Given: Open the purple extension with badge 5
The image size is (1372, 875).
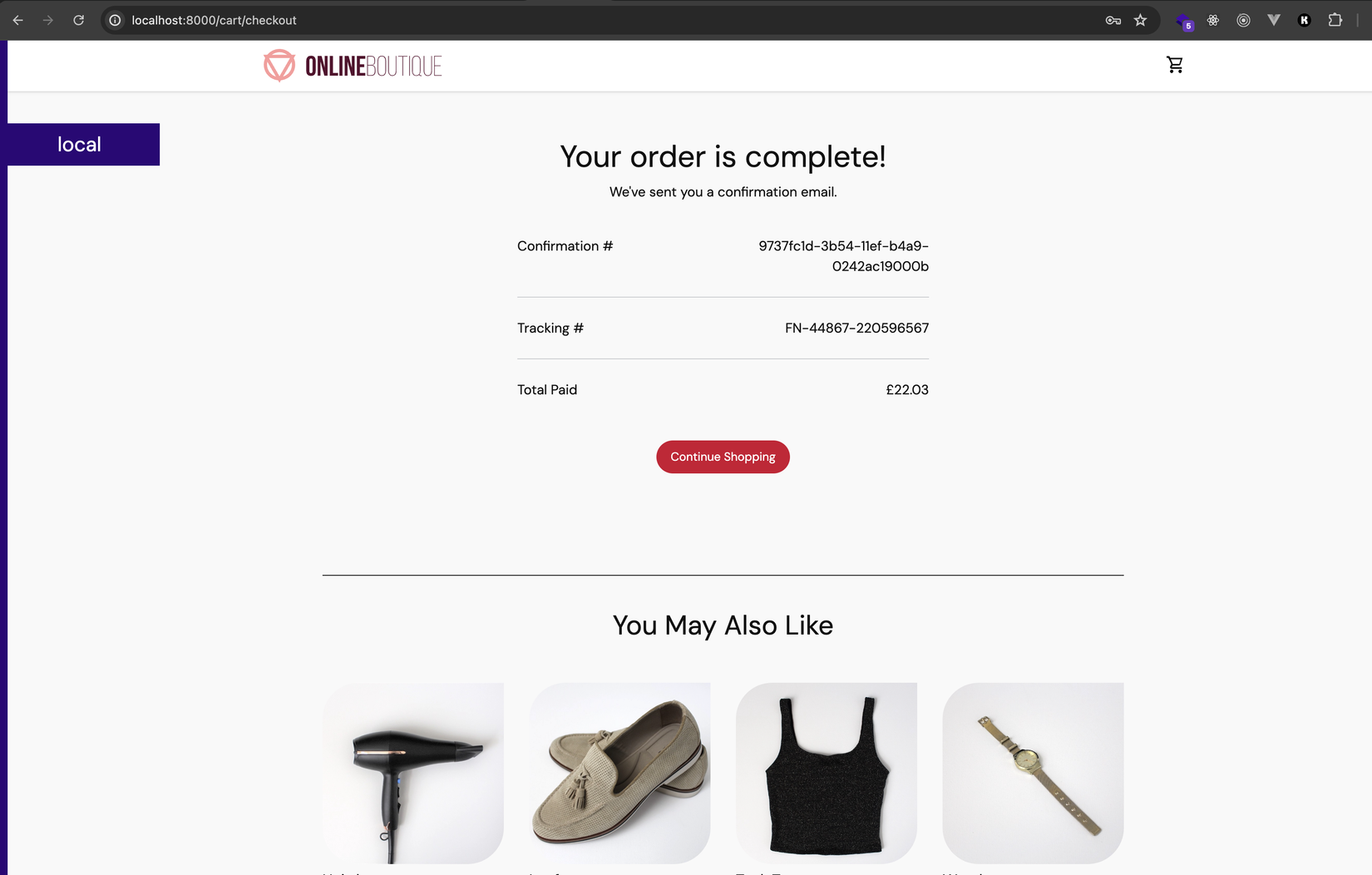Looking at the screenshot, I should coord(1184,21).
